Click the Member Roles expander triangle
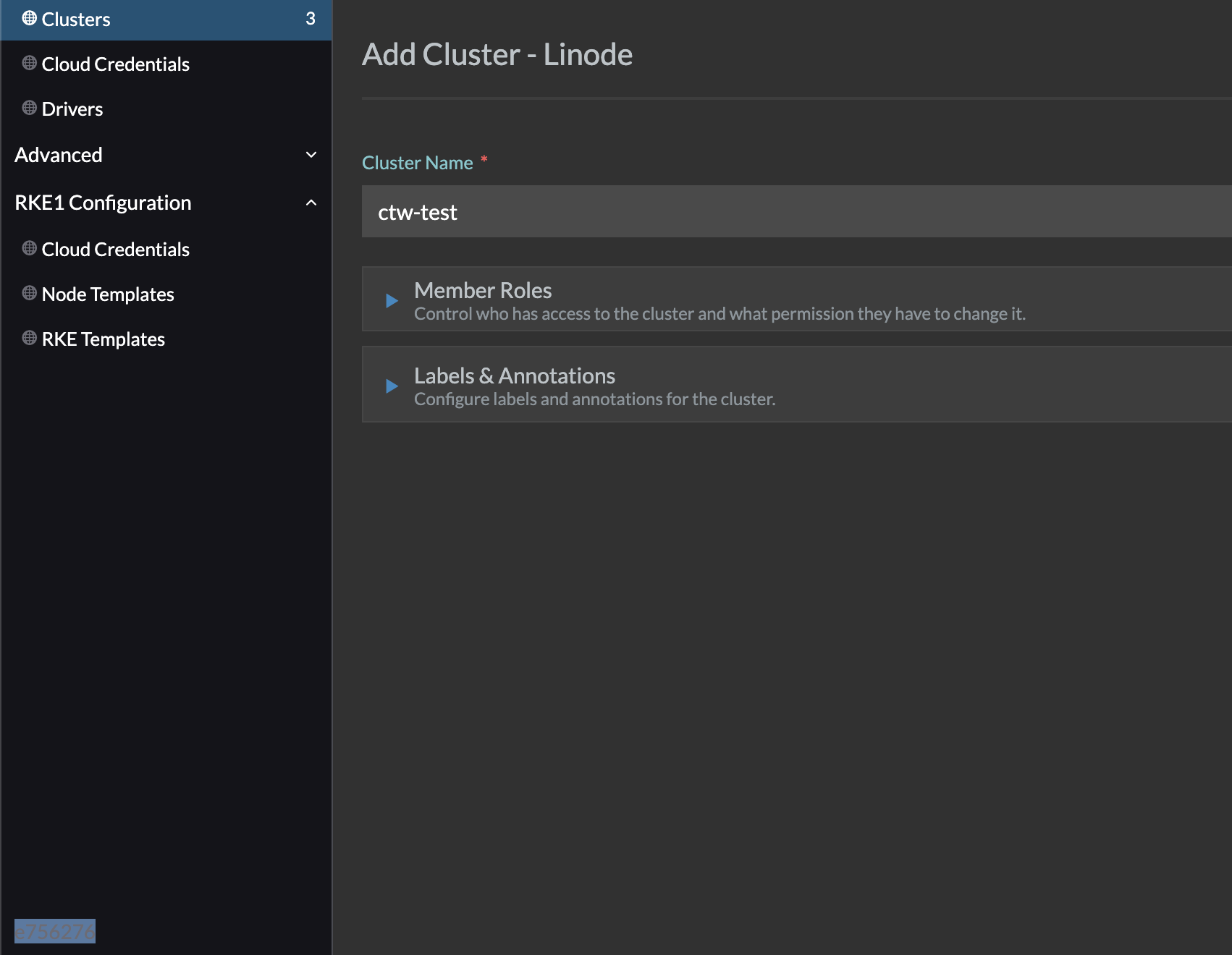The image size is (1232, 955). coord(392,300)
